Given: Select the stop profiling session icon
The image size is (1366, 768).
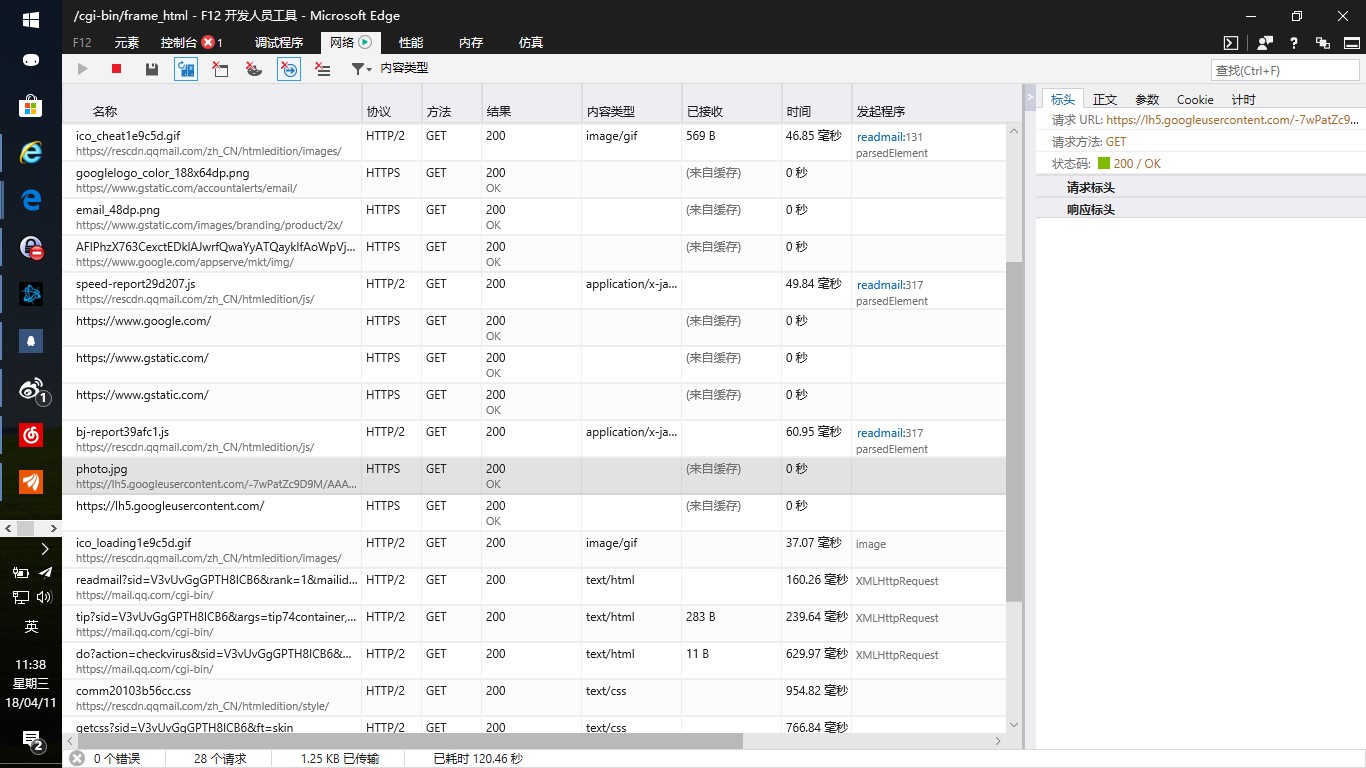Looking at the screenshot, I should click(x=115, y=68).
